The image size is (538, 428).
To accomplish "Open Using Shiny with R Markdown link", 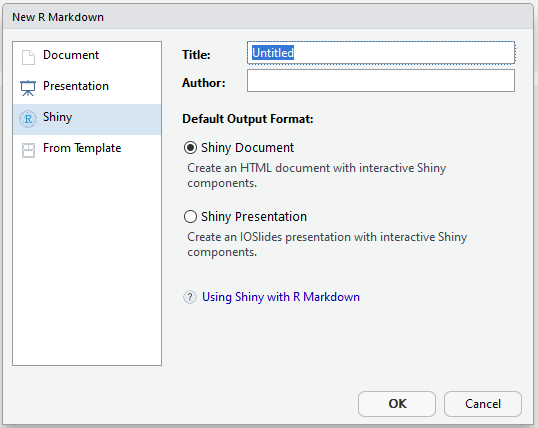I will point(281,297).
